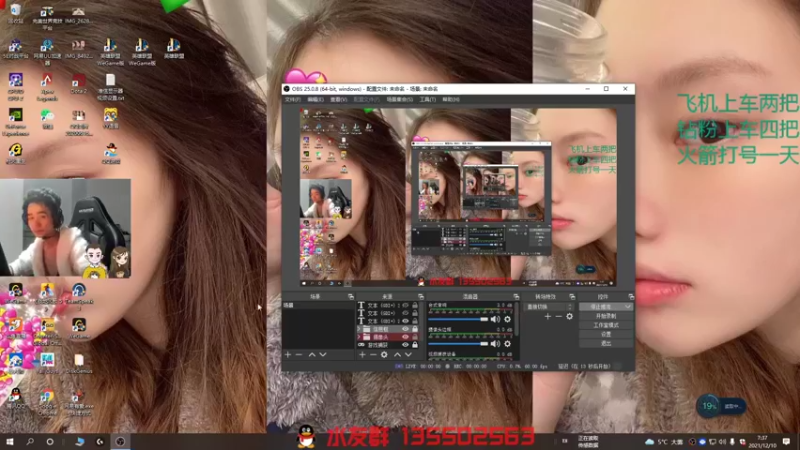Open the 帮助(H) menu in OBS
The image size is (800, 450).
(x=451, y=99)
